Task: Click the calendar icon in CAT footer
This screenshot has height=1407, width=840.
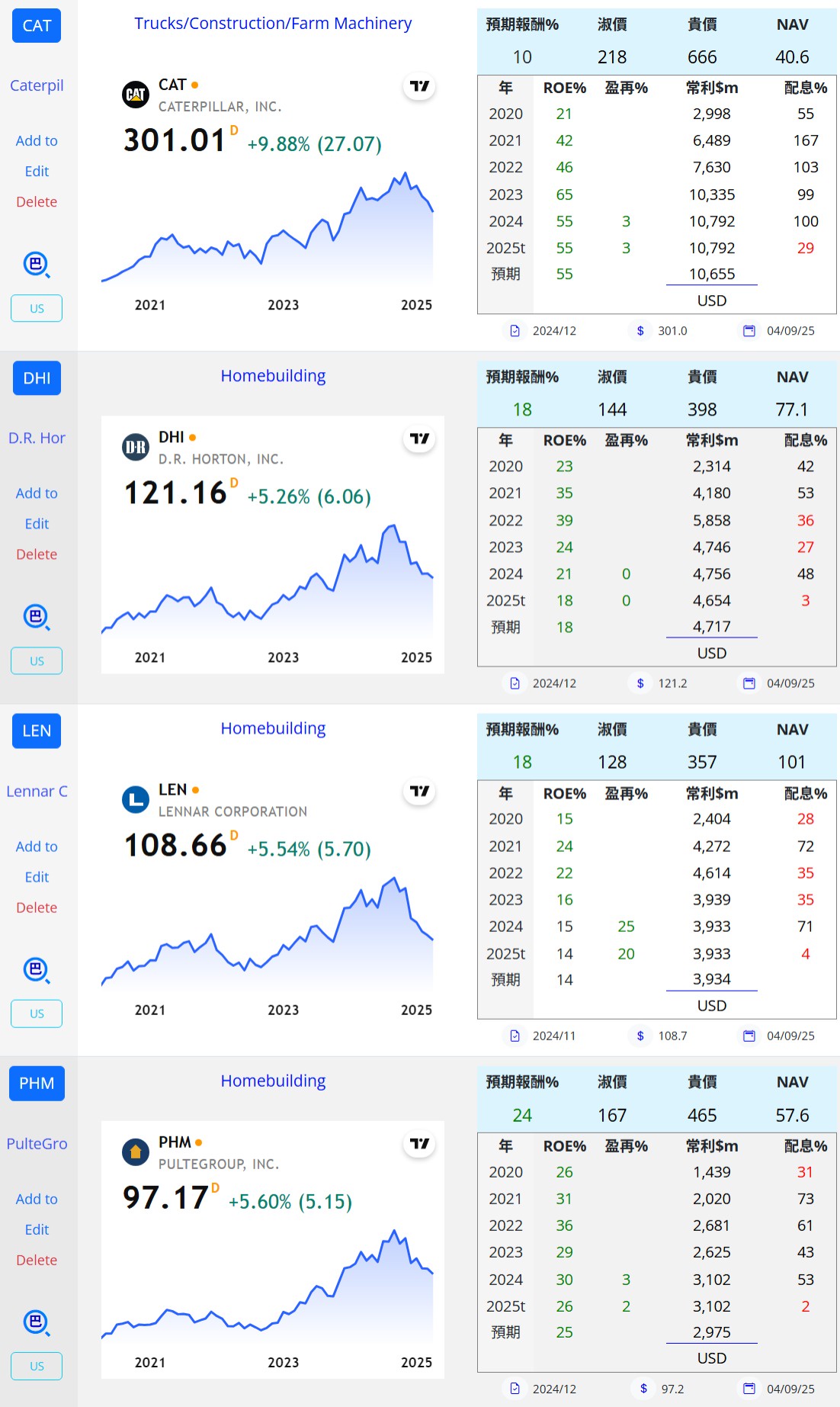Action: coord(749,331)
